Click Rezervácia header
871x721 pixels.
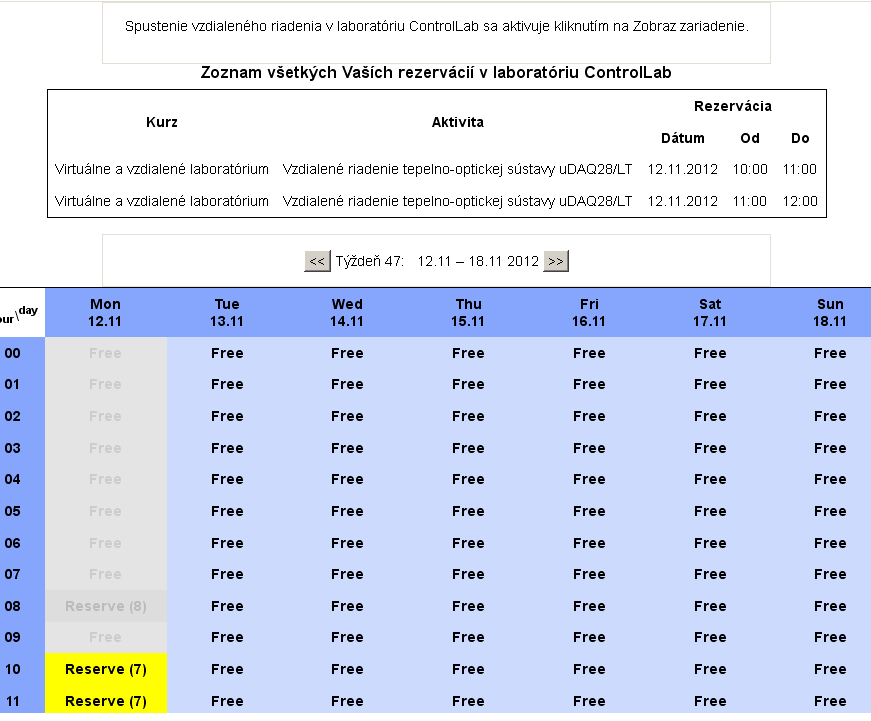tap(733, 106)
